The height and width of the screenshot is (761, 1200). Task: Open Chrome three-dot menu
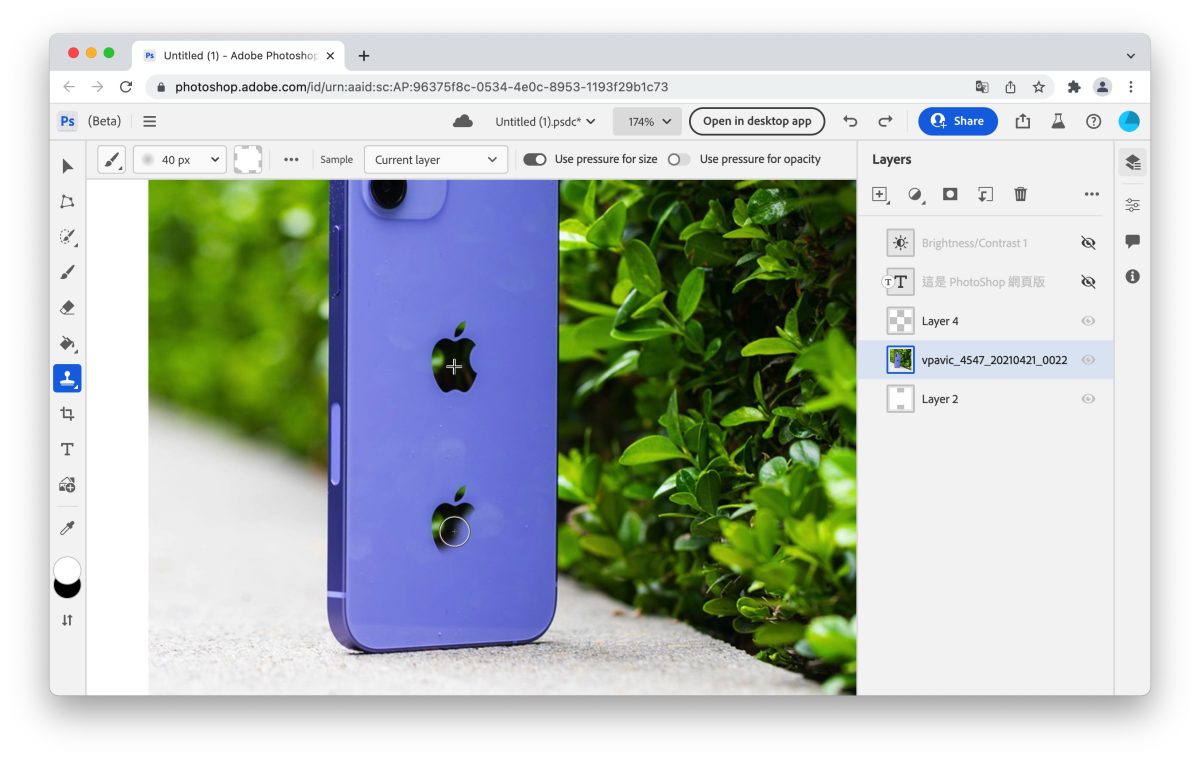coord(1130,87)
